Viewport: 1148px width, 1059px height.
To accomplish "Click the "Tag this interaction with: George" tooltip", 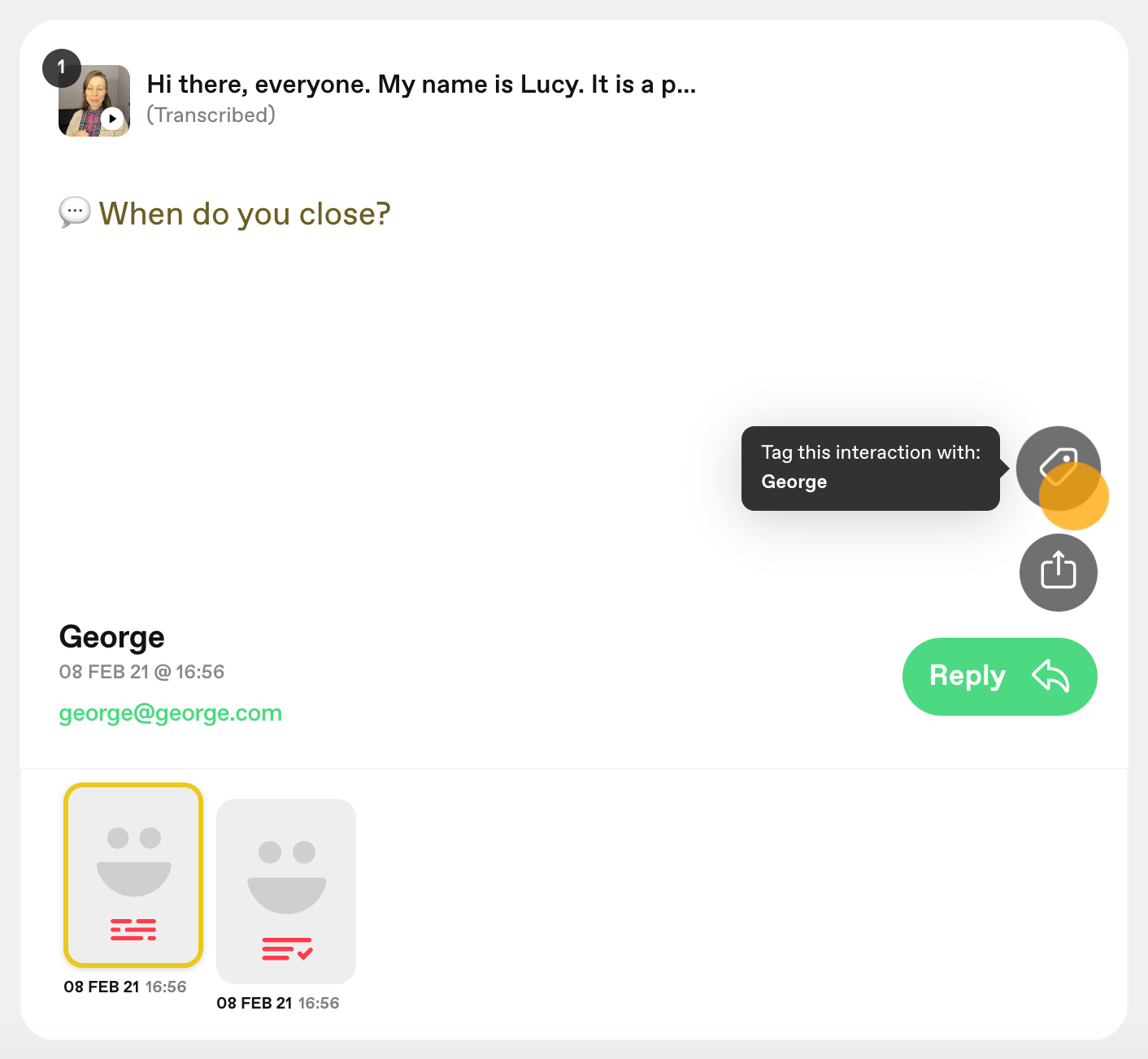I will tap(871, 468).
